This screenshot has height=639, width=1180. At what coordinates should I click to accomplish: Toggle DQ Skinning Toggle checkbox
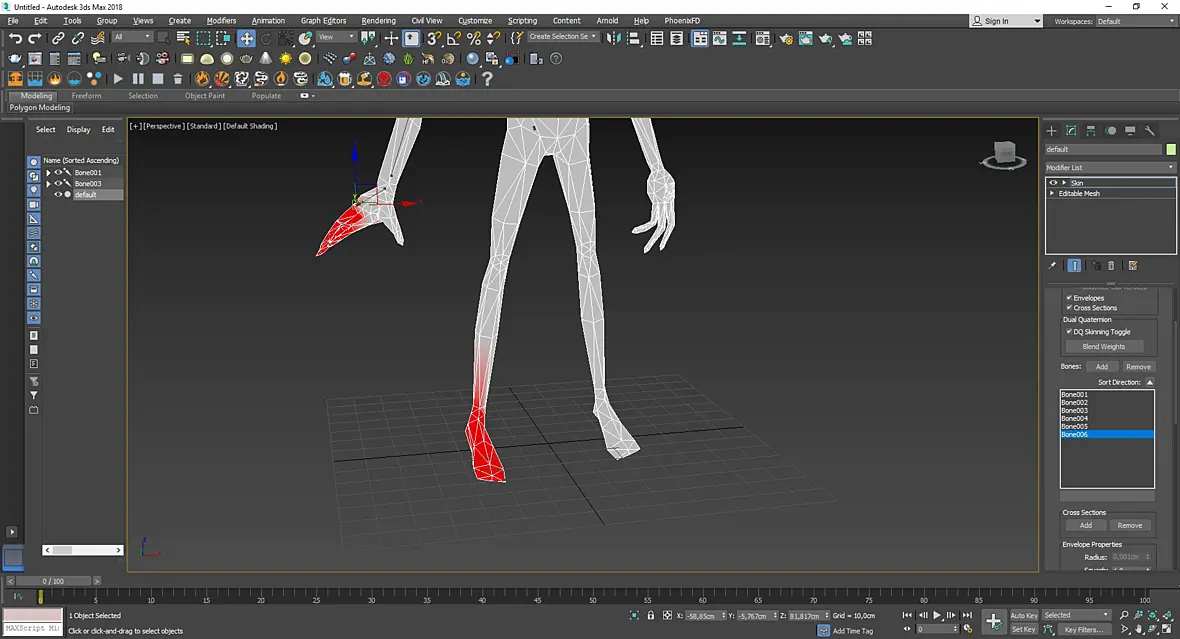(1069, 332)
